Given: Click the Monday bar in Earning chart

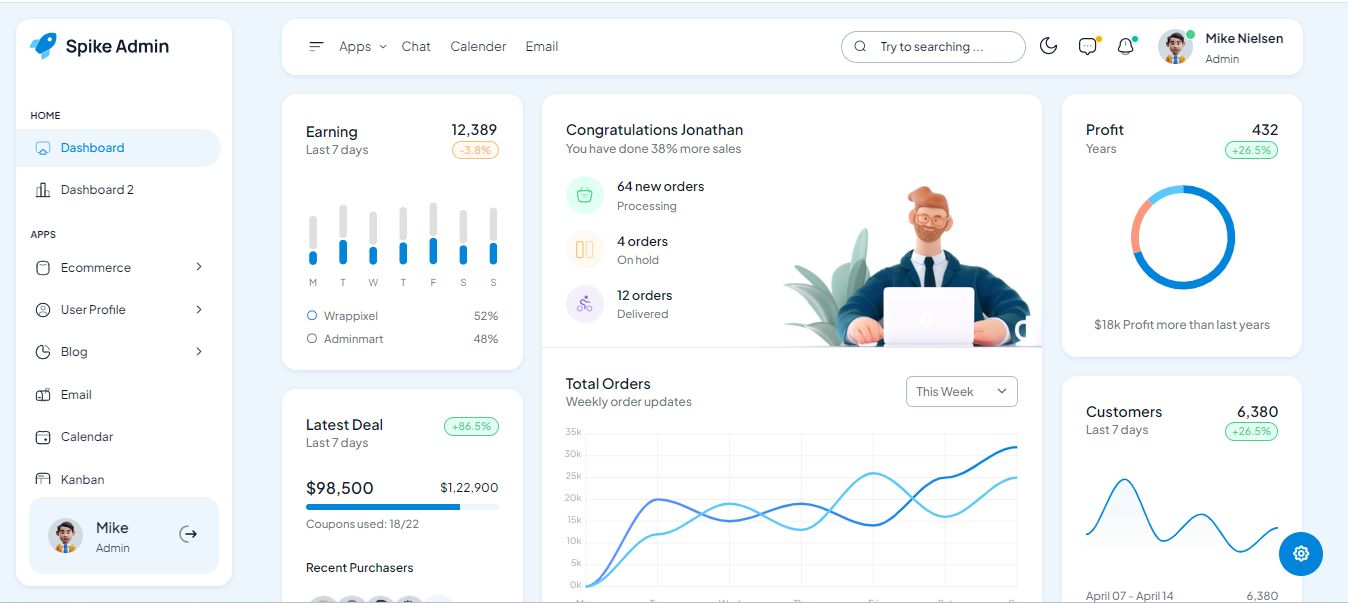Looking at the screenshot, I should point(313,240).
